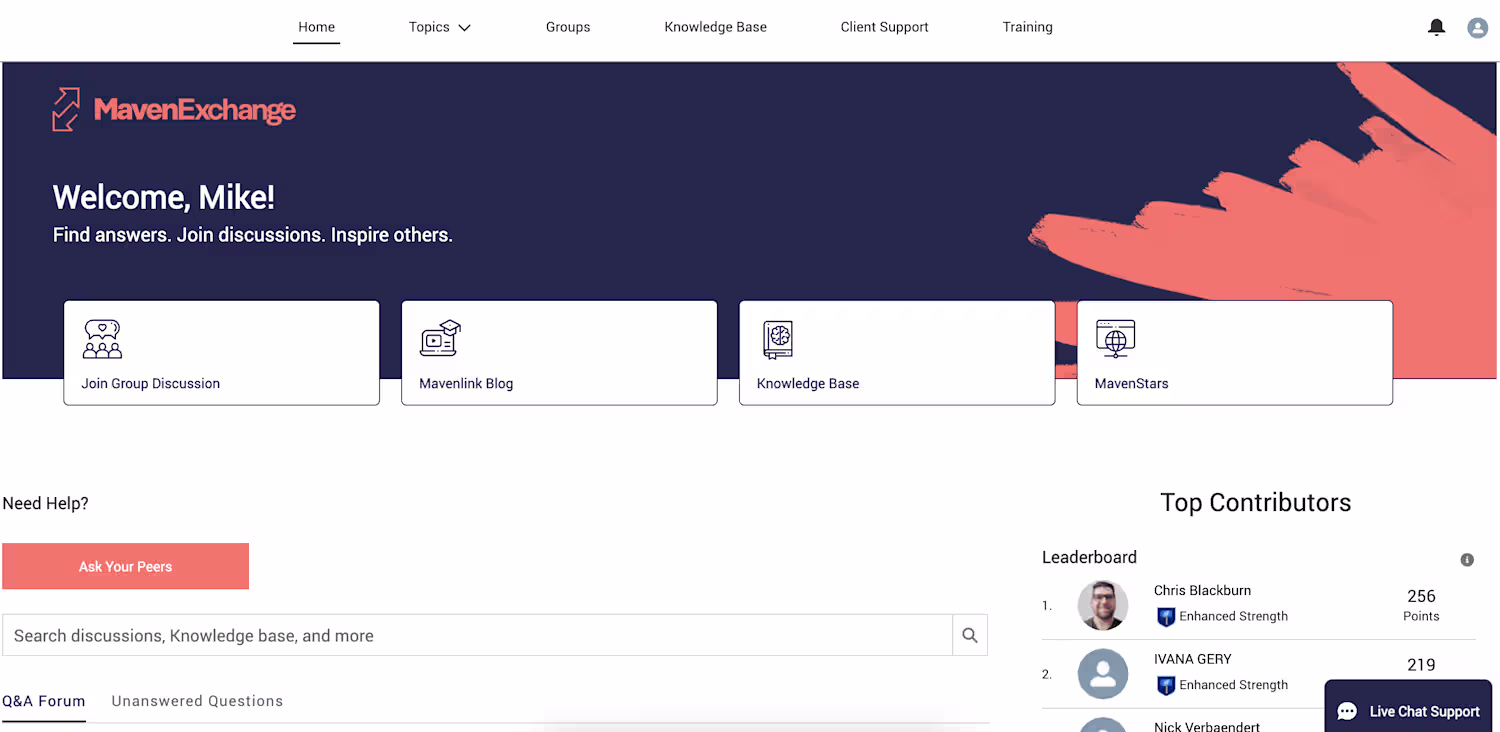Viewport: 1500px width, 732px height.
Task: Click the Nick Verbaendert name link
Action: [1207, 726]
